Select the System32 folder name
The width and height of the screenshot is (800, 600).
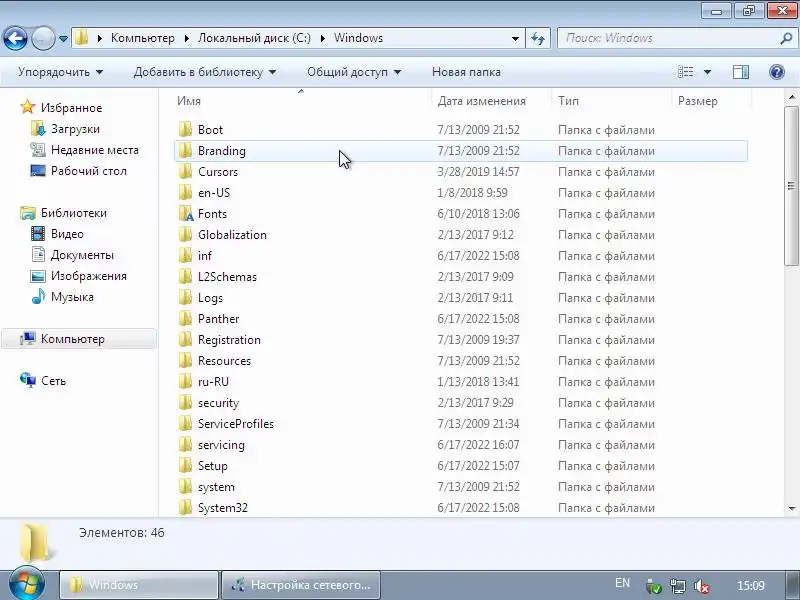pos(222,508)
